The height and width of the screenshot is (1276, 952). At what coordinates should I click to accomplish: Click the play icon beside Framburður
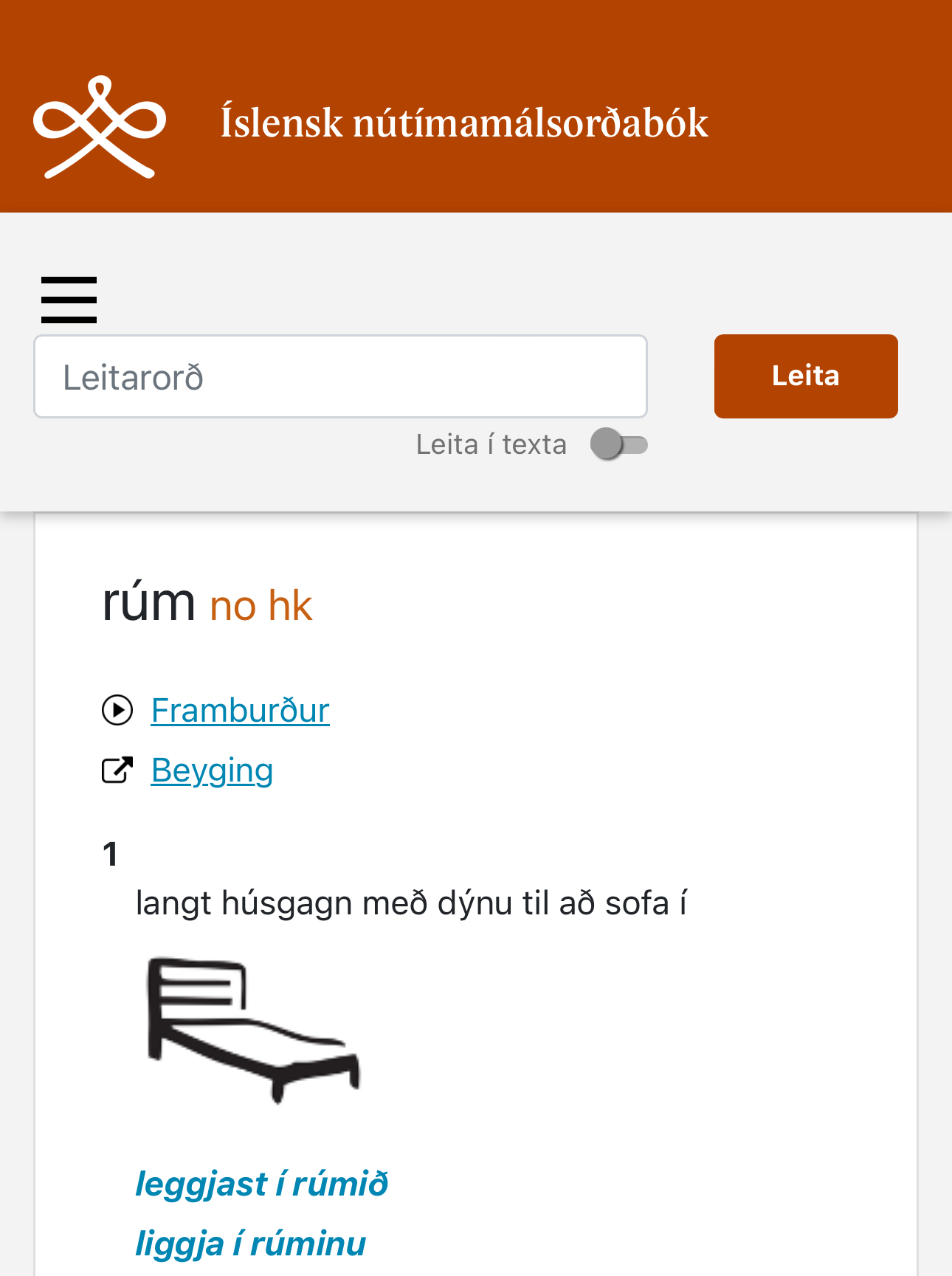coord(117,711)
